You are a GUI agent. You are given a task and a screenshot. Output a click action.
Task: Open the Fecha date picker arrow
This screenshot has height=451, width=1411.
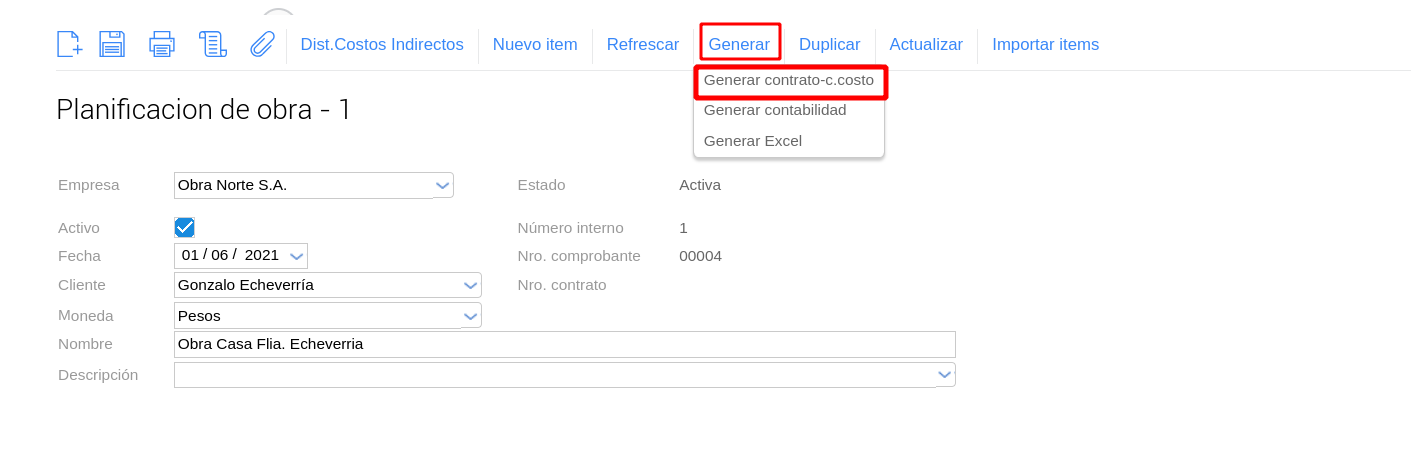[x=296, y=256]
